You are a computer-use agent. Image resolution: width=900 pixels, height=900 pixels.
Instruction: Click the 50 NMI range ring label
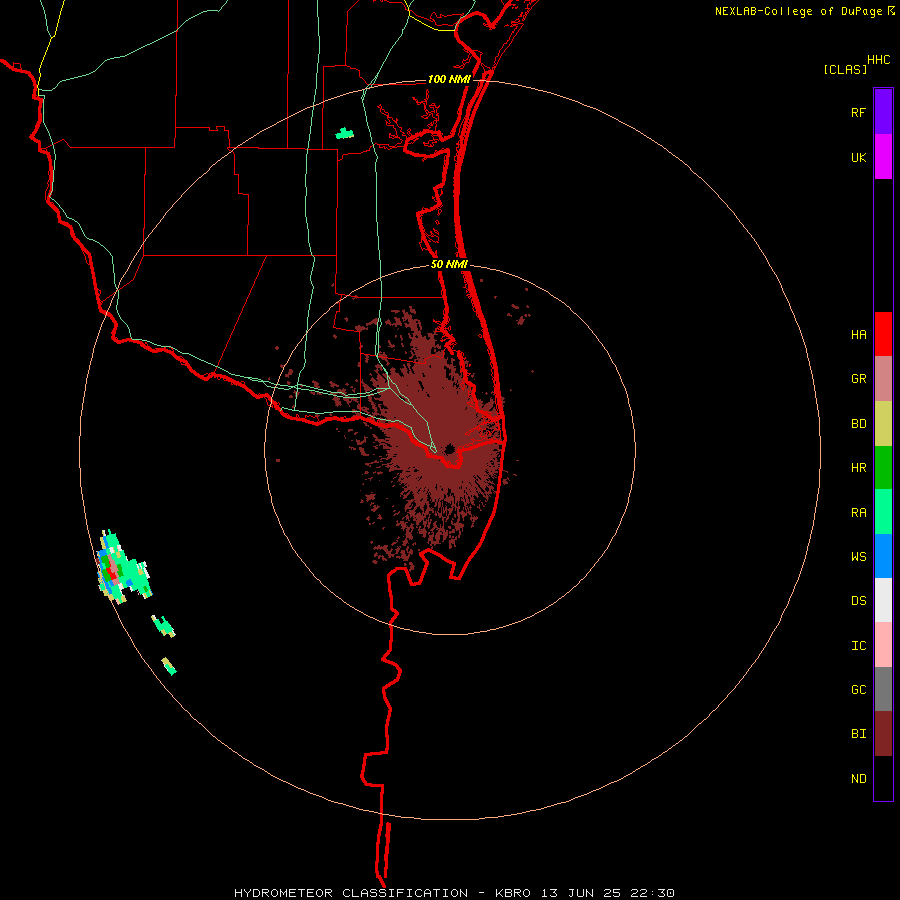click(449, 264)
